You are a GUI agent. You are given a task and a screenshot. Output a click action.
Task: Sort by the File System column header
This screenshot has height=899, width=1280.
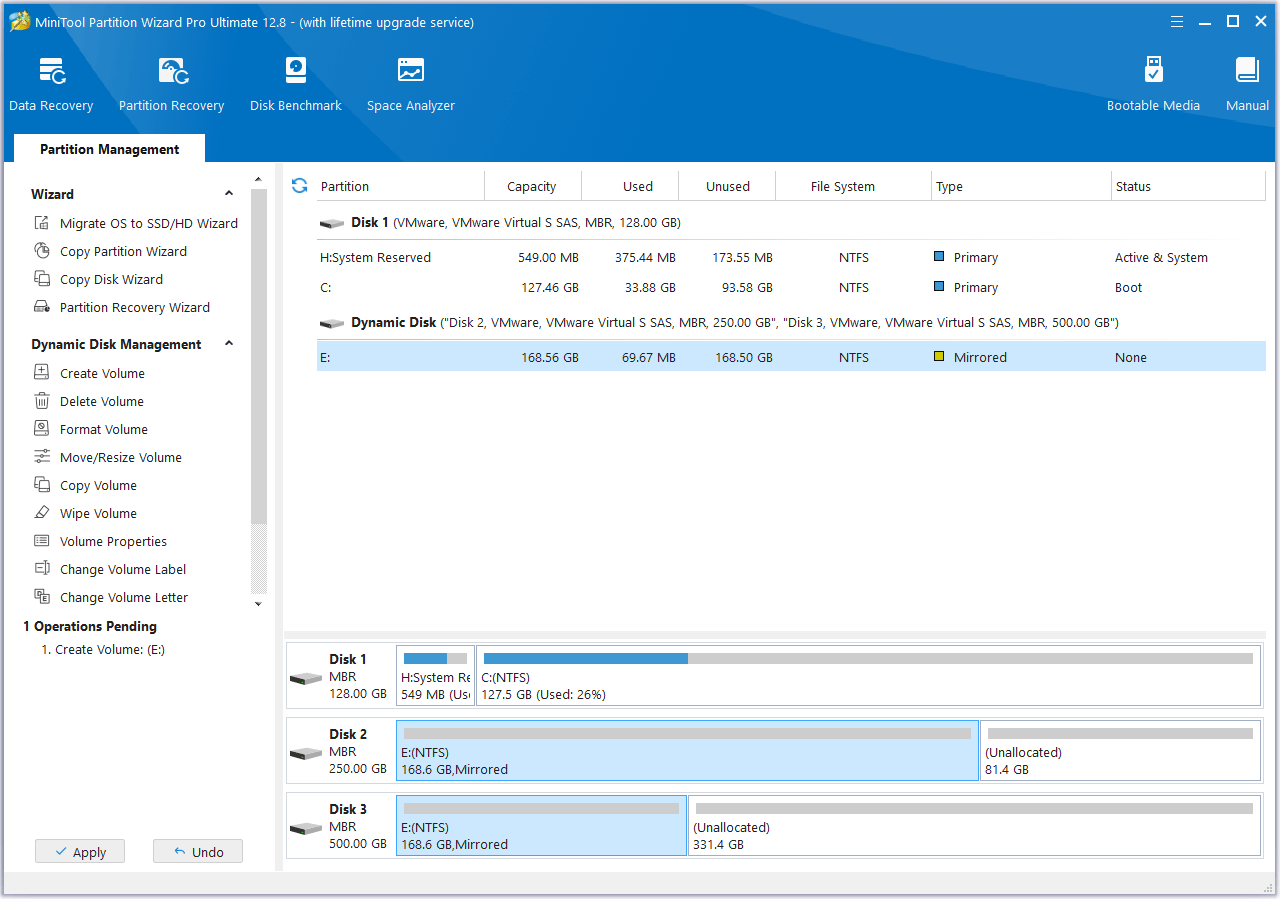tap(853, 186)
